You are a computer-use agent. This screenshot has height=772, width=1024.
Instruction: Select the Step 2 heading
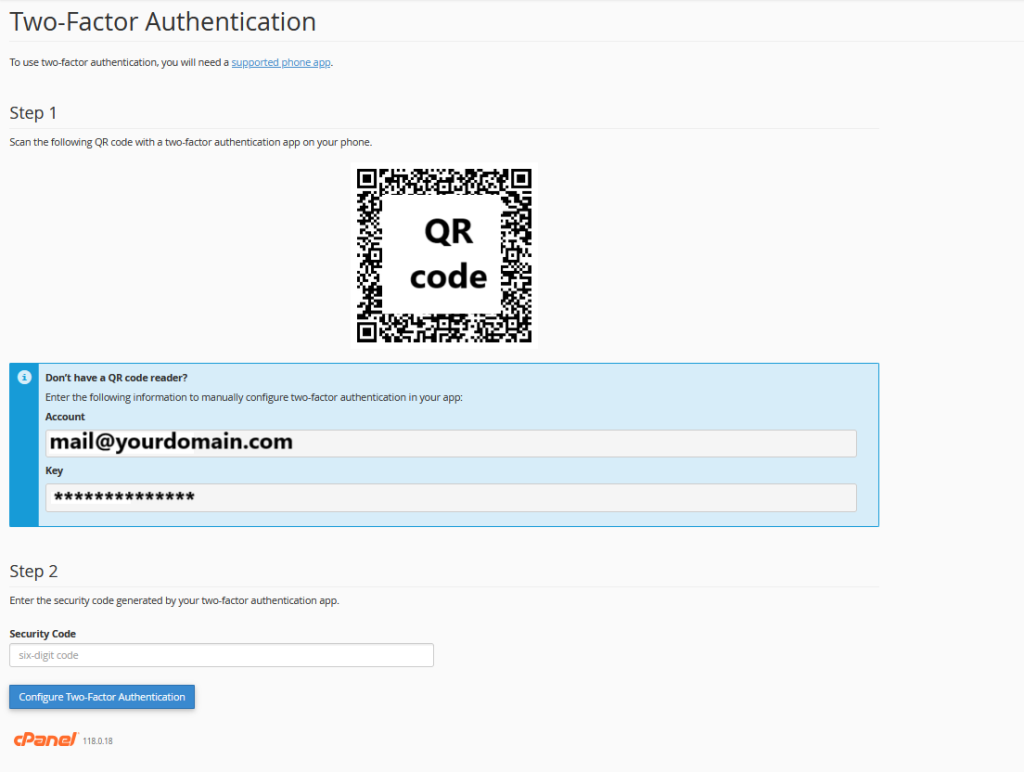34,571
